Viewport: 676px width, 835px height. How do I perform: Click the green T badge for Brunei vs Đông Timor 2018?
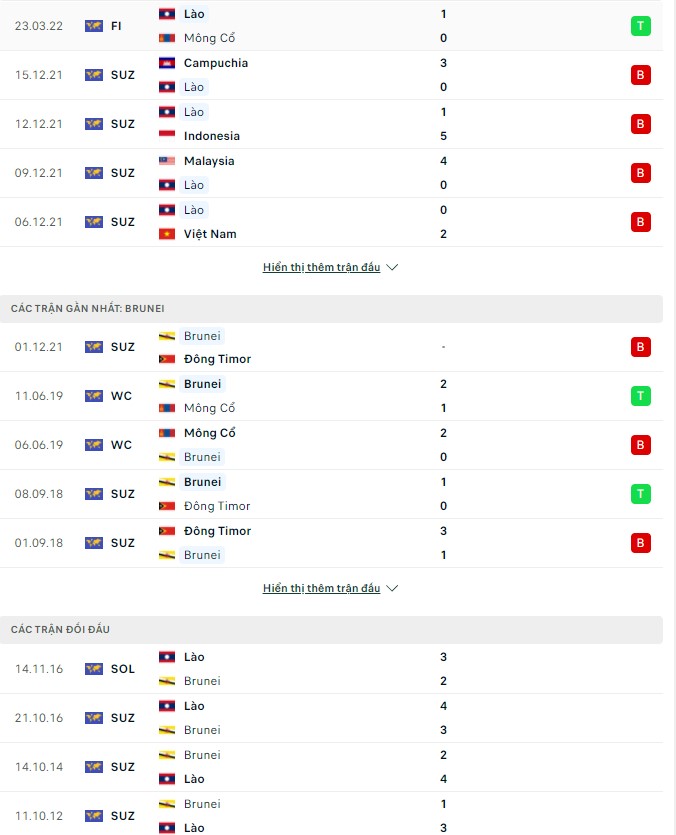(640, 493)
